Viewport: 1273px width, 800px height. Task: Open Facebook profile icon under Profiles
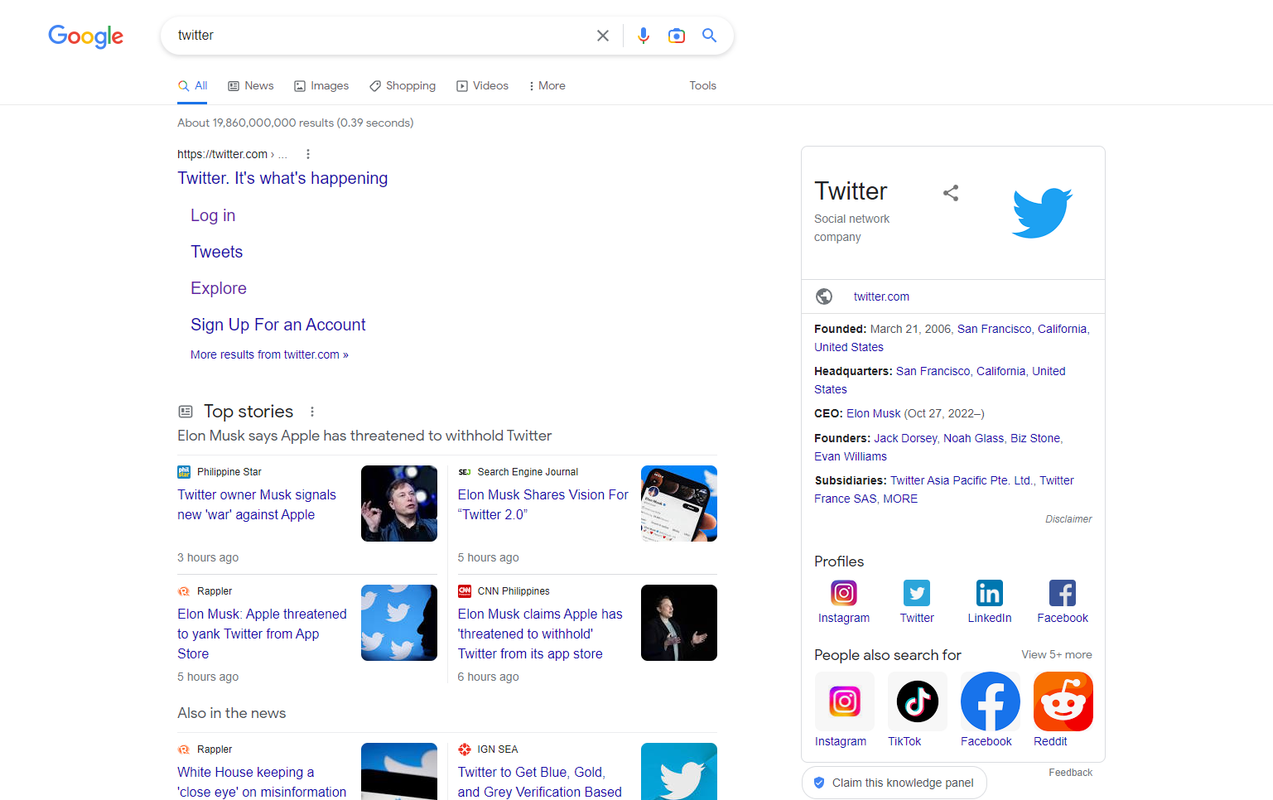1062,593
